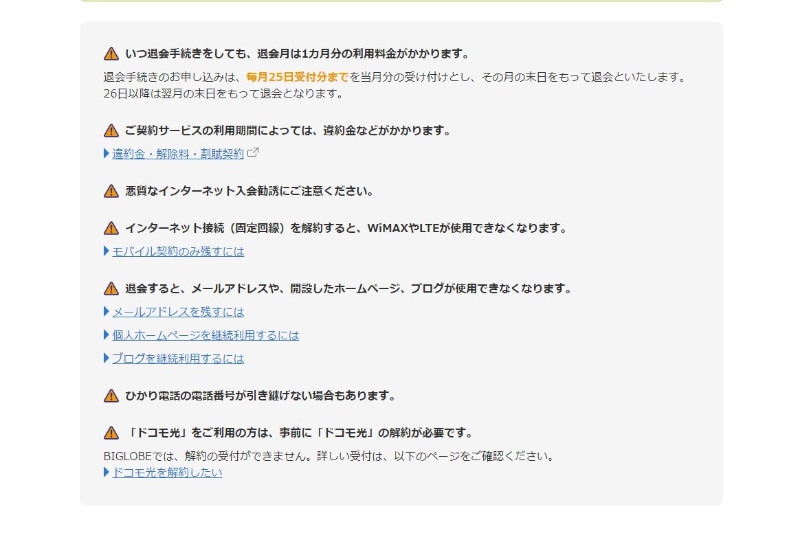Click warning icon beside 退会すると、メールアドレスや heading
This screenshot has height=533, width=800.
111,289
